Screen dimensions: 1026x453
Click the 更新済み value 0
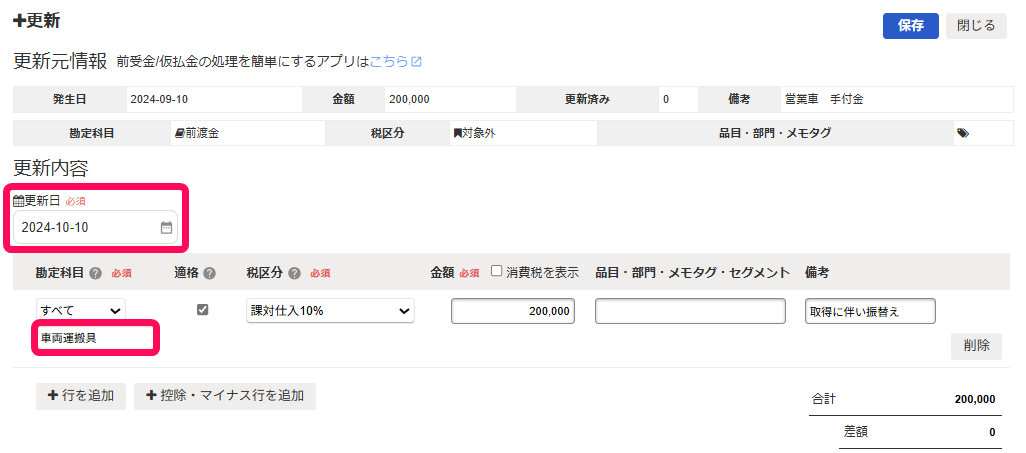(666, 100)
